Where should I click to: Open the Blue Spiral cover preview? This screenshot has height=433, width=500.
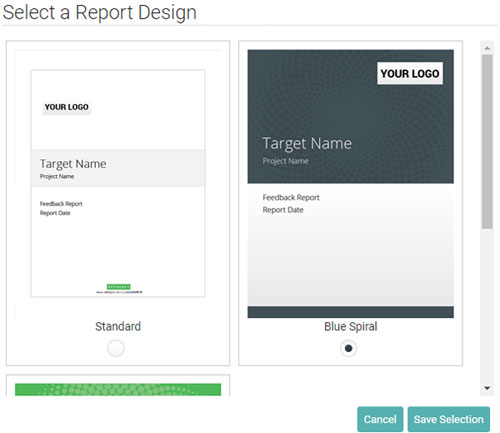point(350,184)
